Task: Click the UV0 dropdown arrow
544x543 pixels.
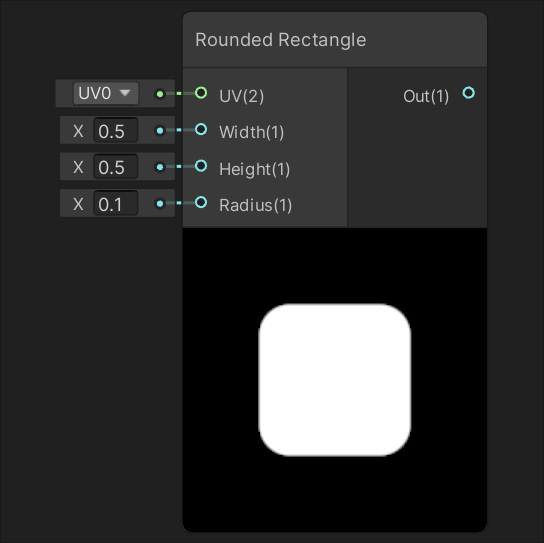Action: (x=125, y=93)
